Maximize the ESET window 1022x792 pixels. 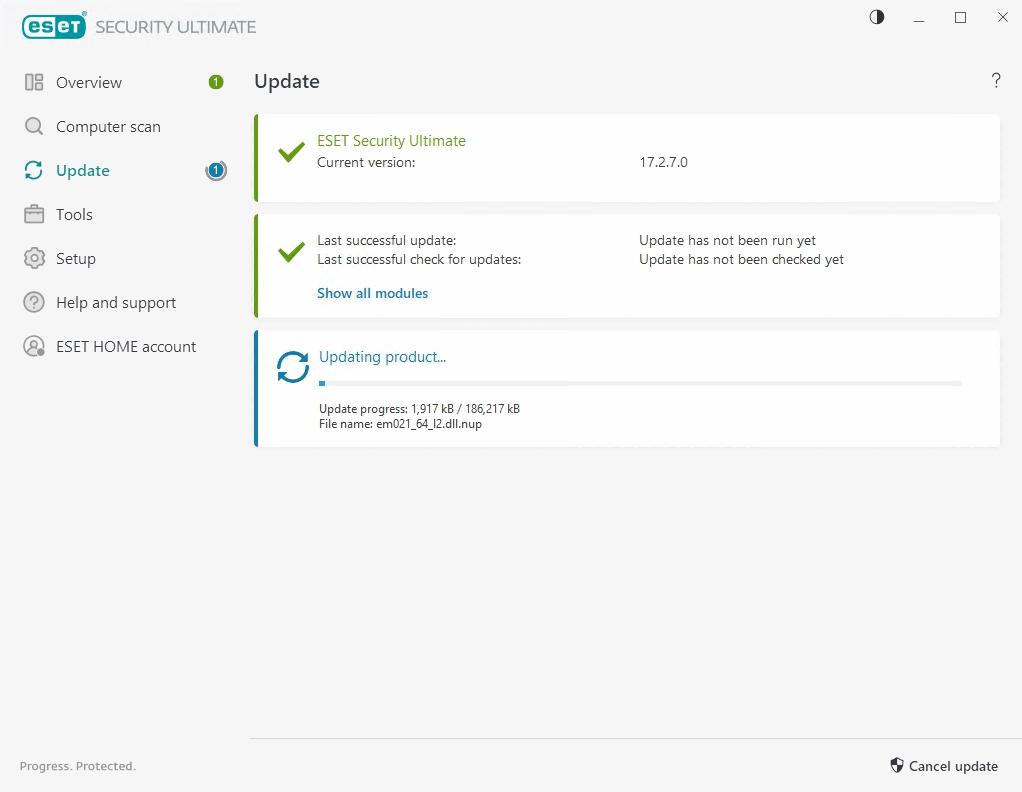960,18
